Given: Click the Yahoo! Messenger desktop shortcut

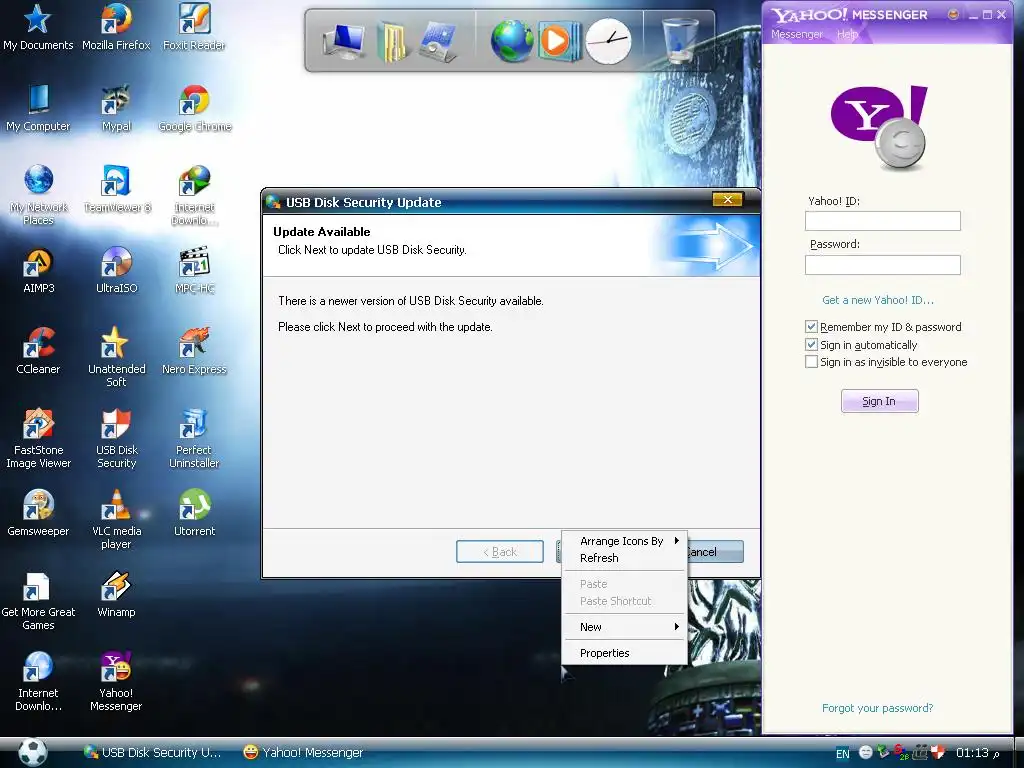Looking at the screenshot, I should [x=116, y=681].
